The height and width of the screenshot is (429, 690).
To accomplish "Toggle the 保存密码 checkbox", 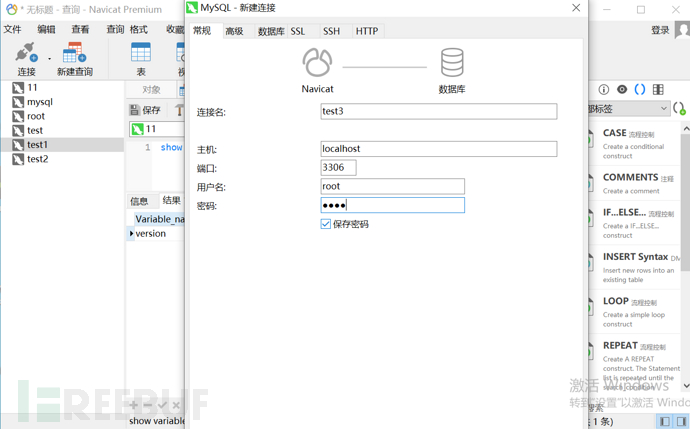I will [326, 224].
